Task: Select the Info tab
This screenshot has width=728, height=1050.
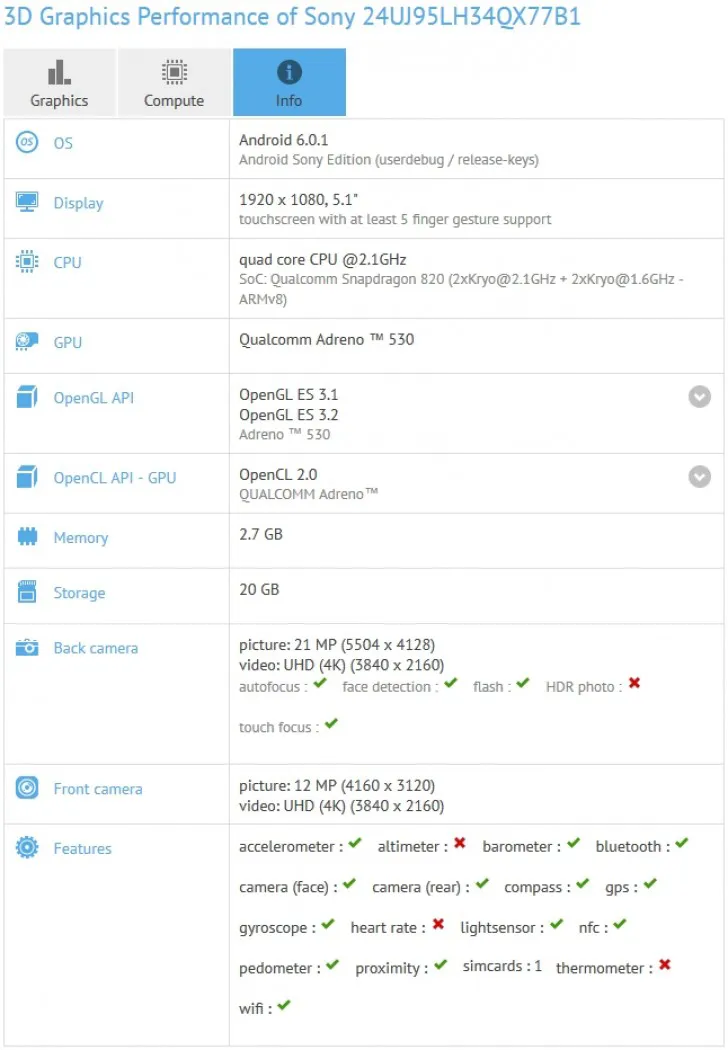Action: point(289,83)
